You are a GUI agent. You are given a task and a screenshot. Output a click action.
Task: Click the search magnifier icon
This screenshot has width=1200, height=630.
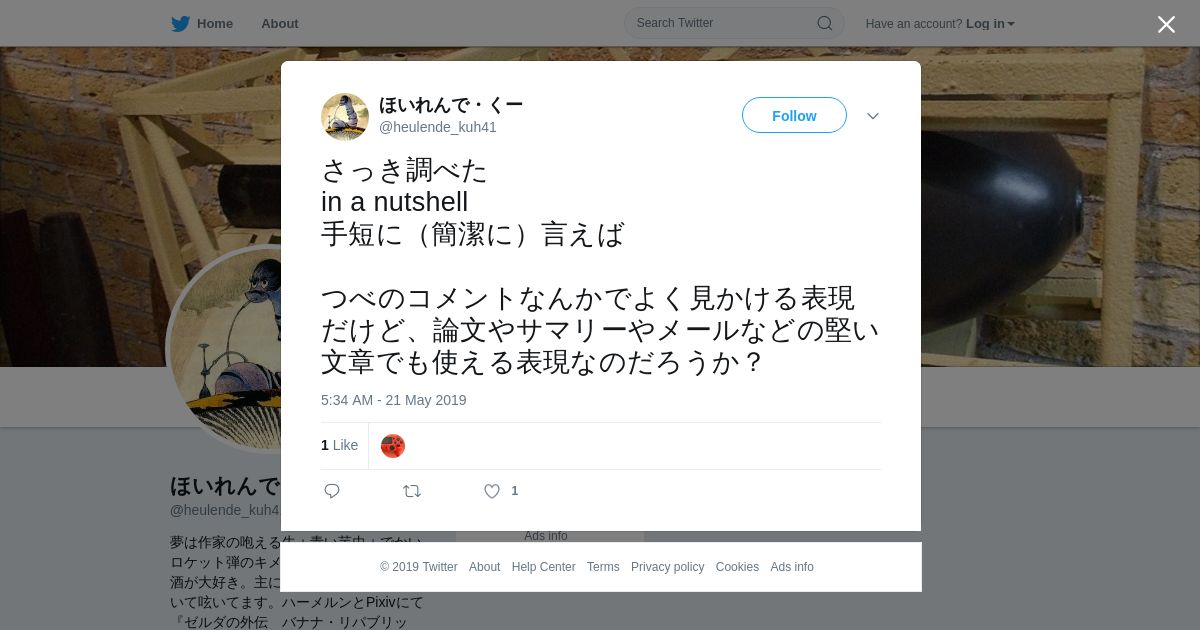point(825,23)
